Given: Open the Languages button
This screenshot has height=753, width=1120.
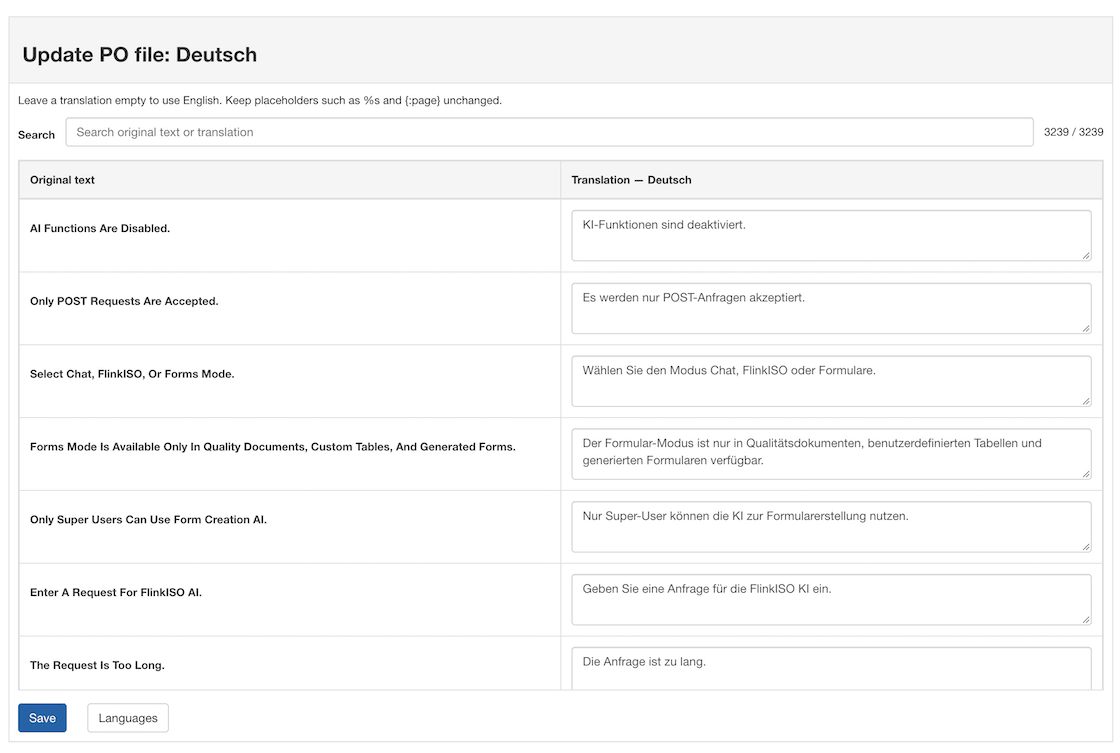Looking at the screenshot, I should 128,718.
